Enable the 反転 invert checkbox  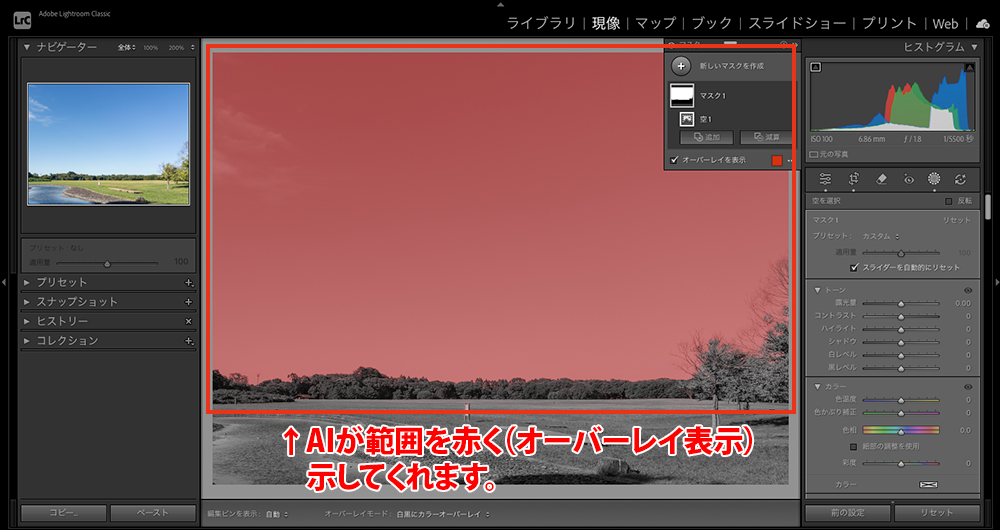coord(948,201)
